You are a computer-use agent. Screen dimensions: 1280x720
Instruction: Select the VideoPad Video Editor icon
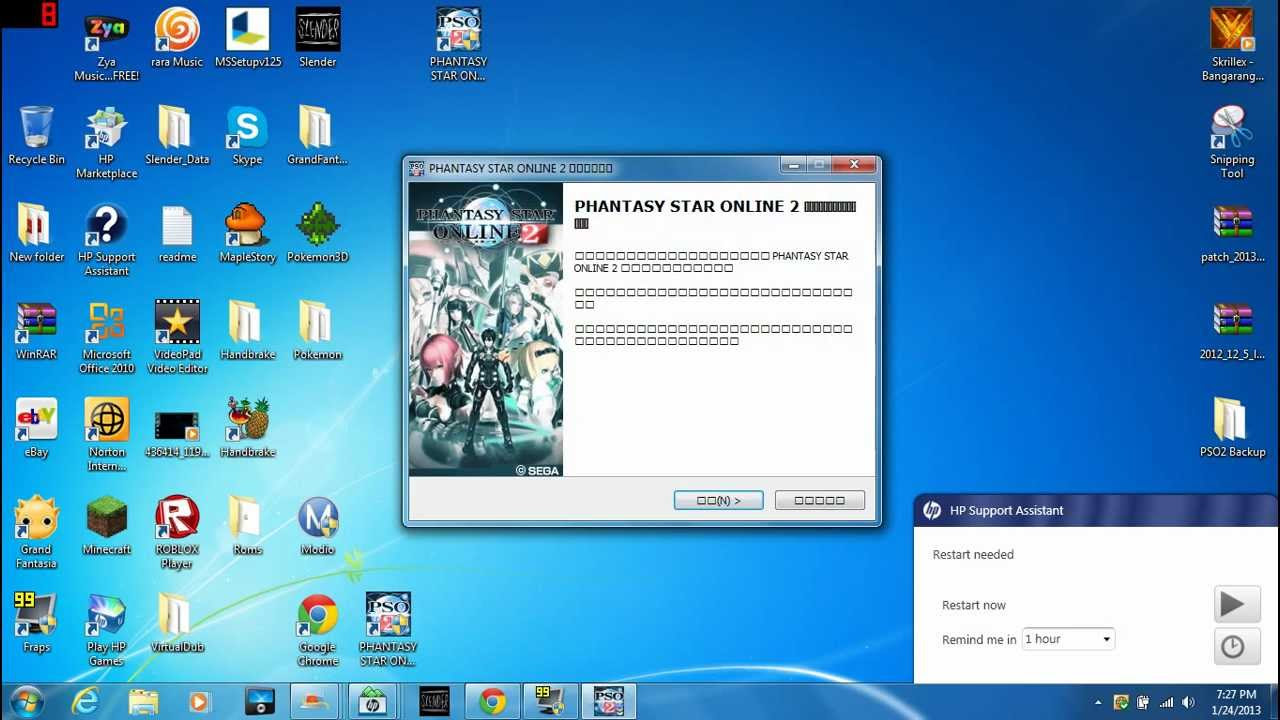point(177,338)
